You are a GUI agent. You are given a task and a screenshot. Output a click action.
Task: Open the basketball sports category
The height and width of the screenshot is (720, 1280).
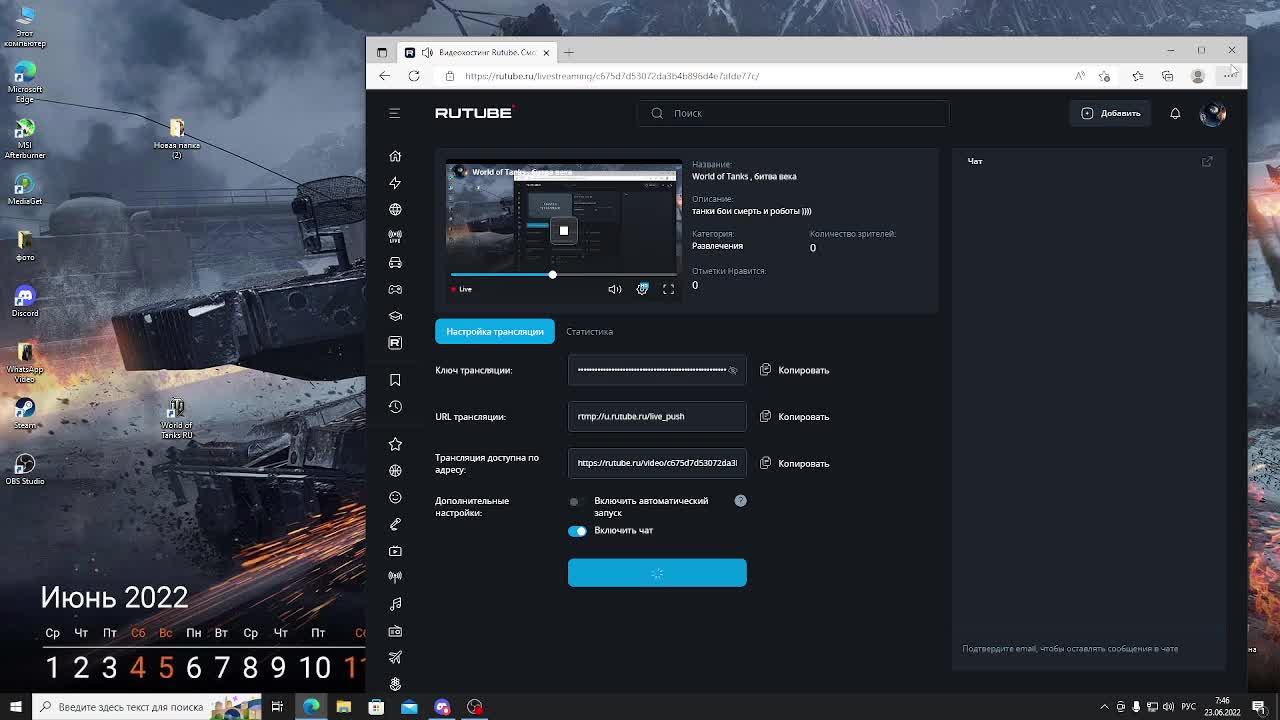click(395, 470)
